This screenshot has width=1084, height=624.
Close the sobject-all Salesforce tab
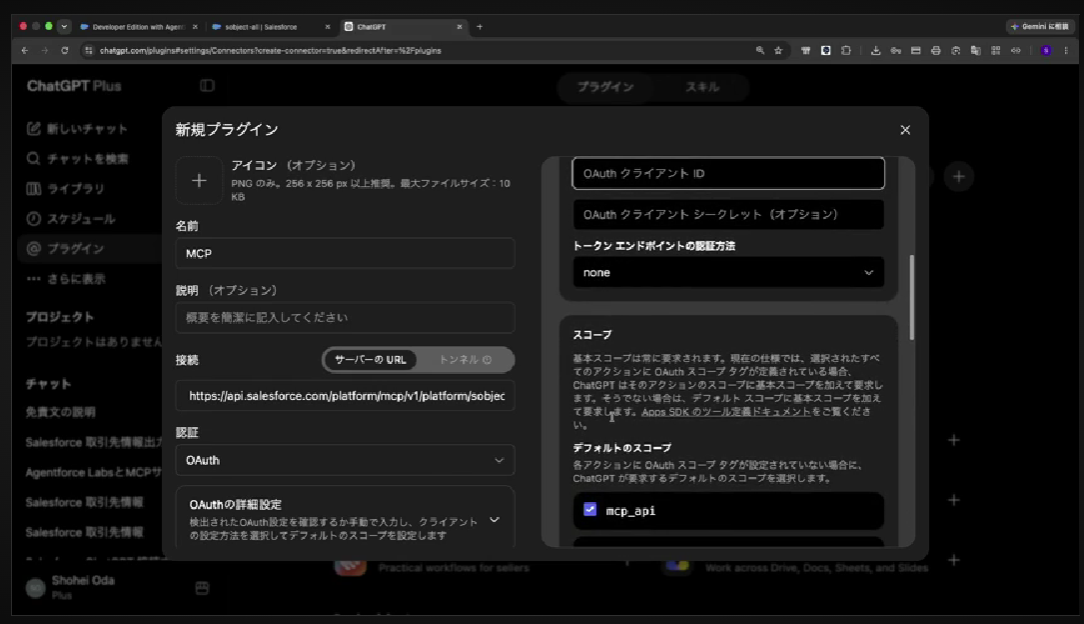[x=328, y=27]
